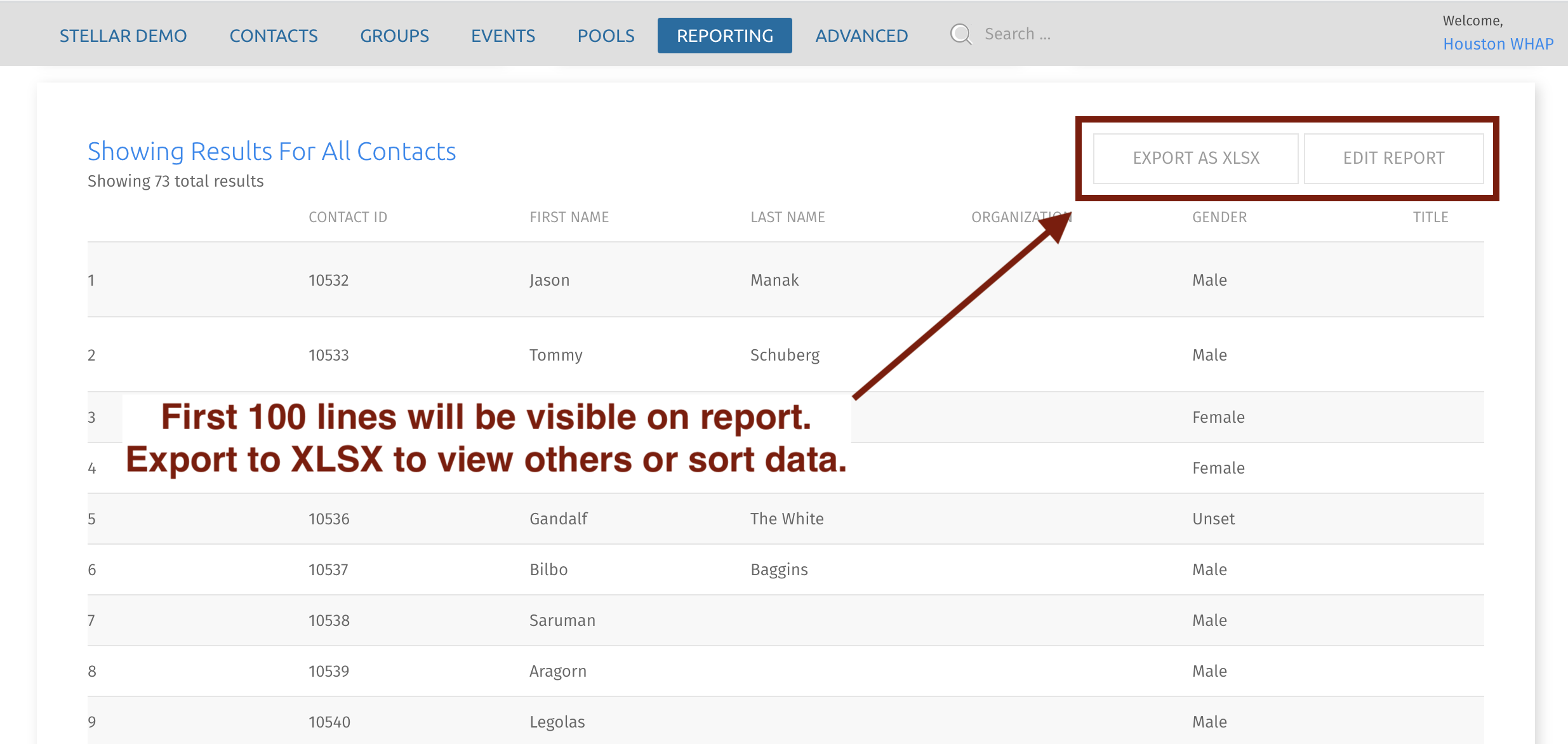Open the Groups menu
This screenshot has width=1568, height=744.
coord(394,36)
